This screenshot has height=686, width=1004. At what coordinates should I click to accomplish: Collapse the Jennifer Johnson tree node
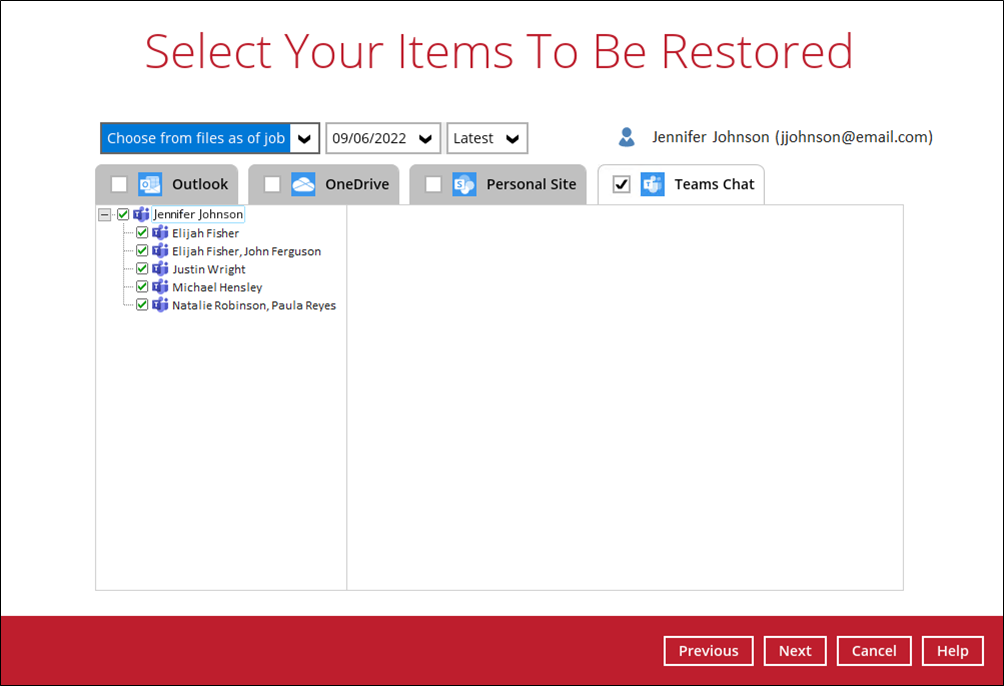click(104, 214)
